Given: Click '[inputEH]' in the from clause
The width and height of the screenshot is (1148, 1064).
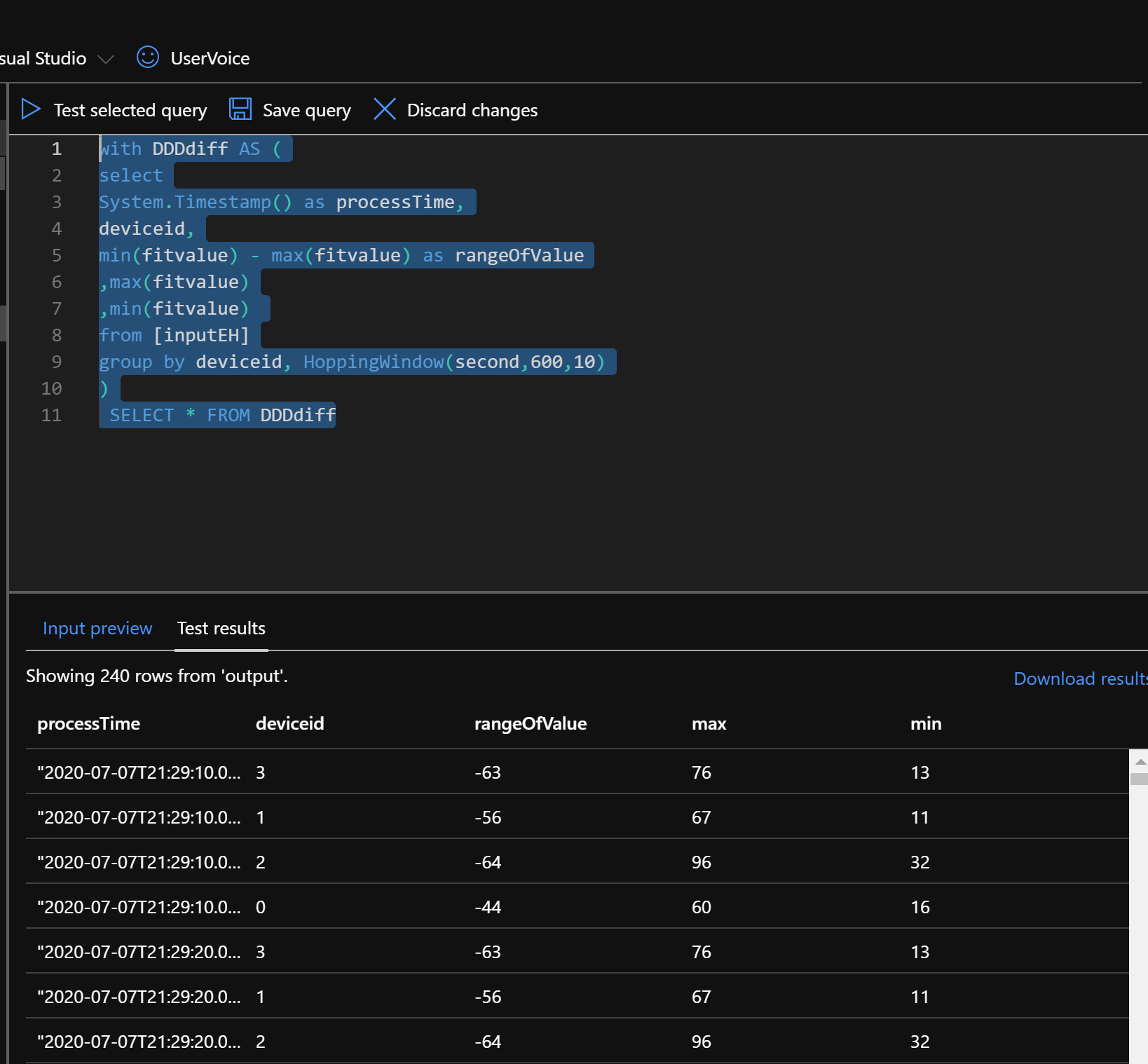Looking at the screenshot, I should 201,335.
